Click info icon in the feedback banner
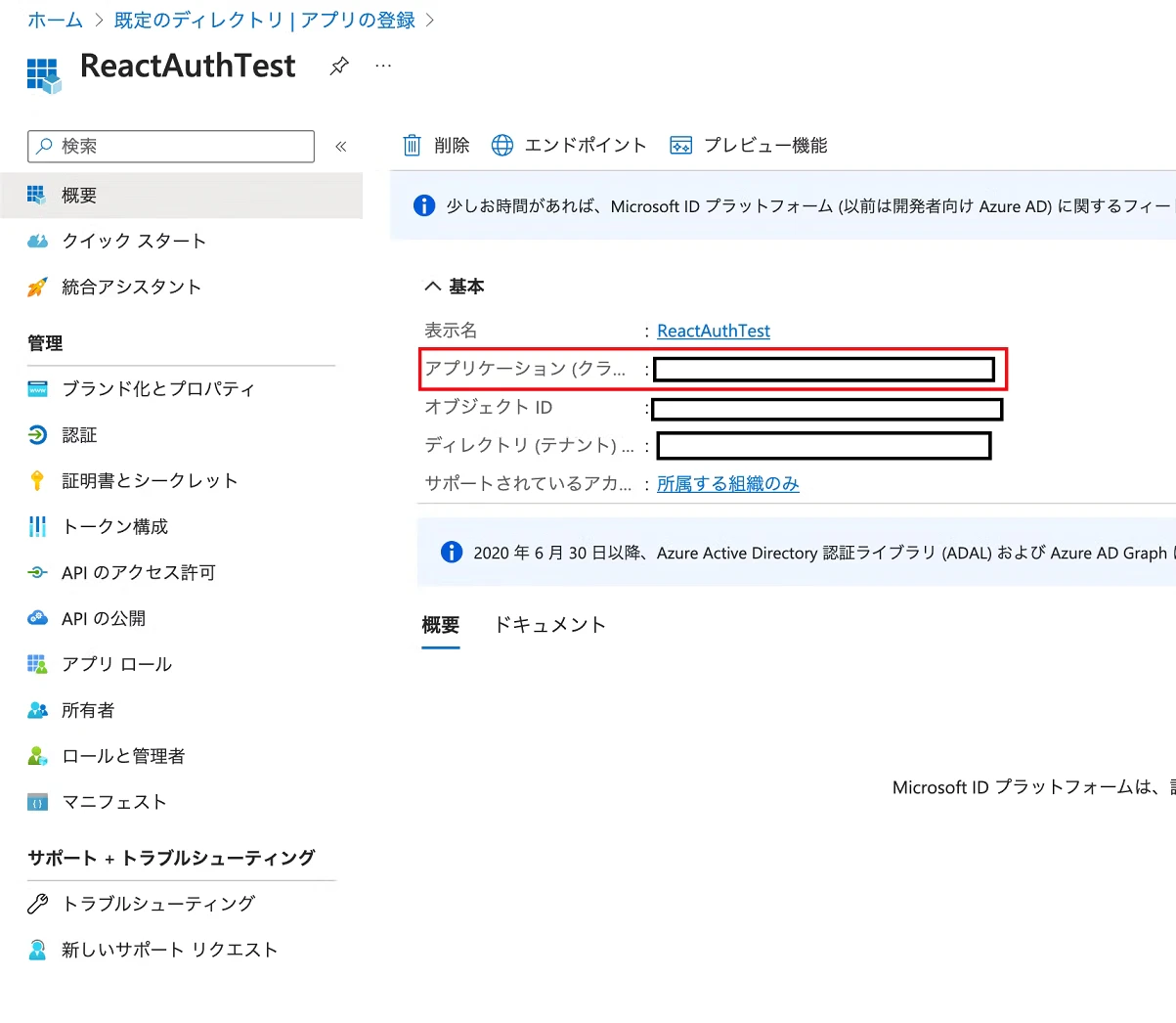This screenshot has width=1176, height=1023. click(424, 205)
